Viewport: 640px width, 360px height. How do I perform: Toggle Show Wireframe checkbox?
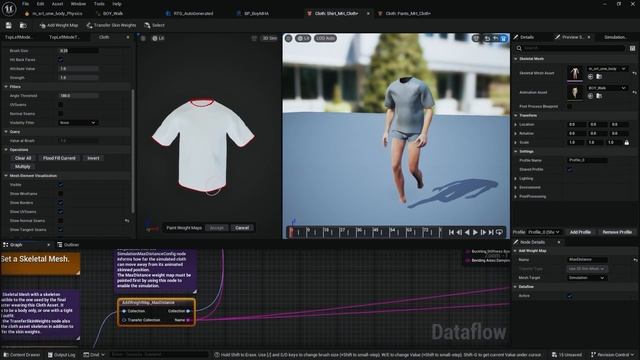click(x=60, y=193)
